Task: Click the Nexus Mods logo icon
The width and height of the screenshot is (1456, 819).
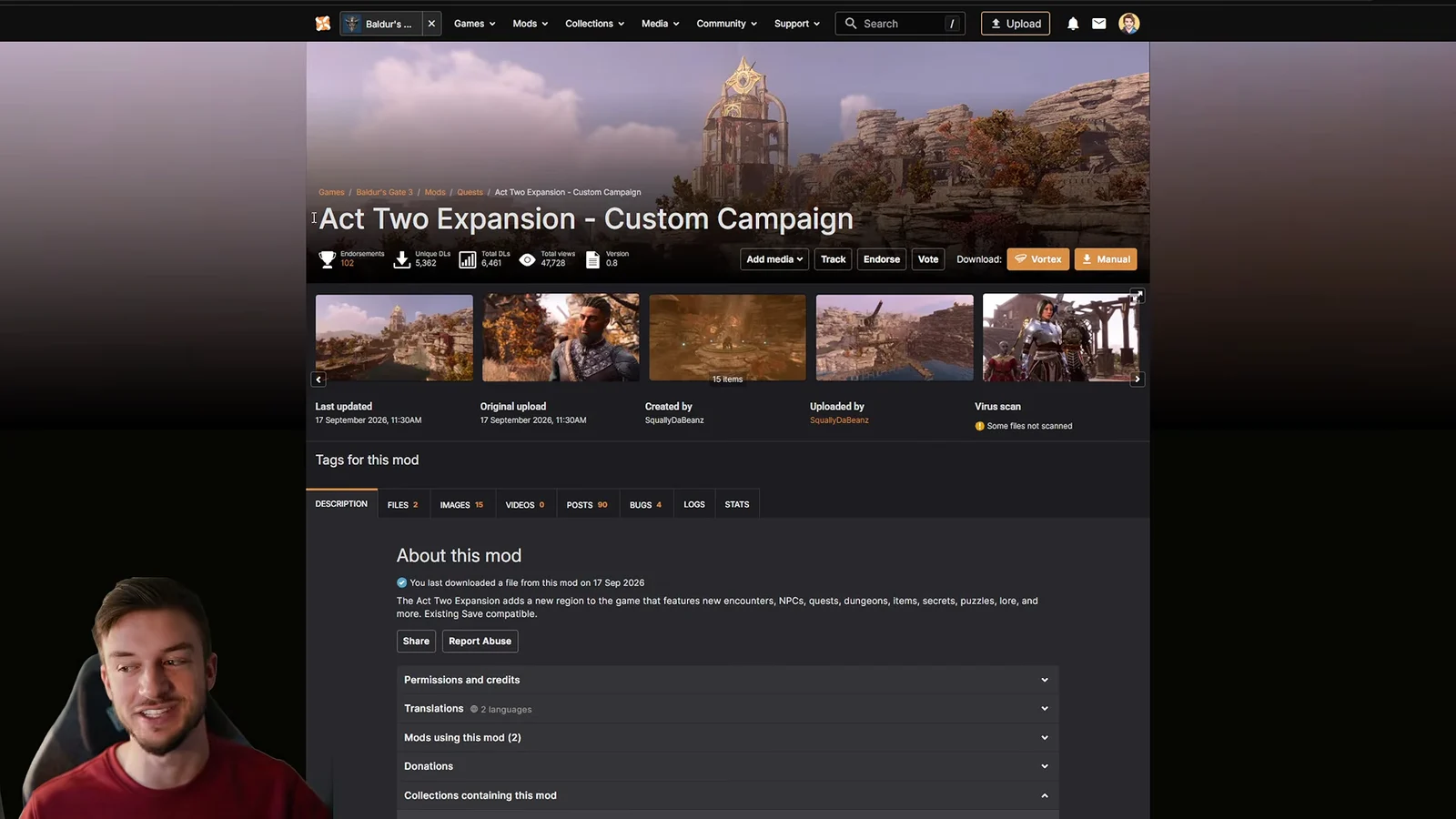Action: (x=323, y=24)
